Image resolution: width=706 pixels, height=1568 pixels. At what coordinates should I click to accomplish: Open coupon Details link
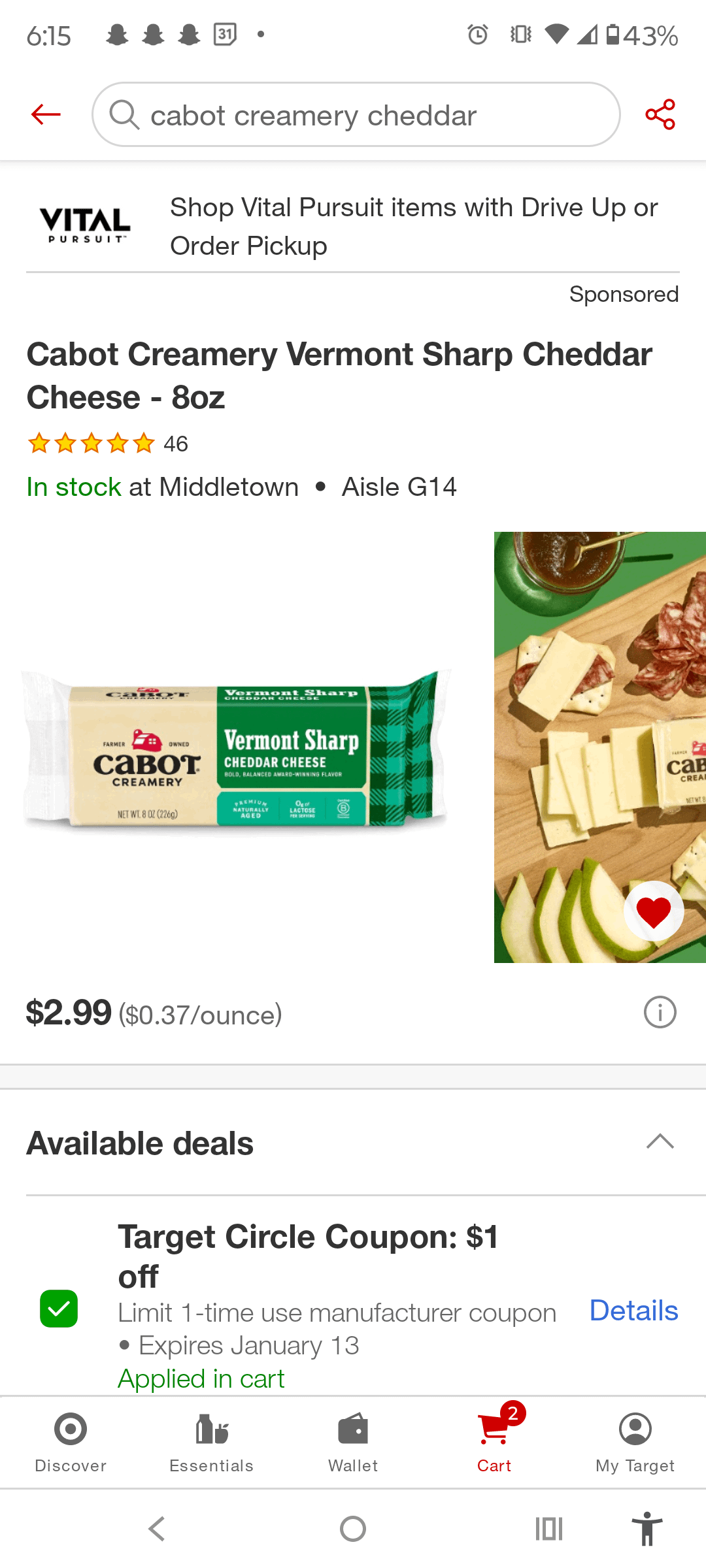pyautogui.click(x=633, y=1311)
